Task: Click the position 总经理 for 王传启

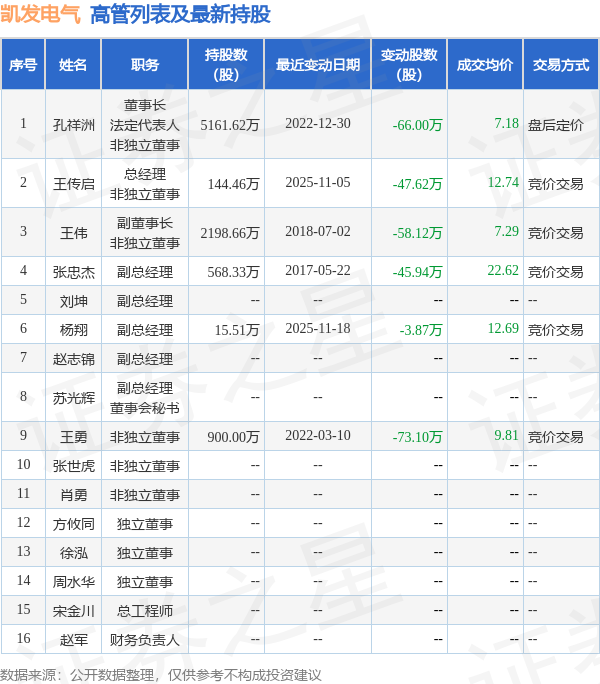Action: pos(145,174)
